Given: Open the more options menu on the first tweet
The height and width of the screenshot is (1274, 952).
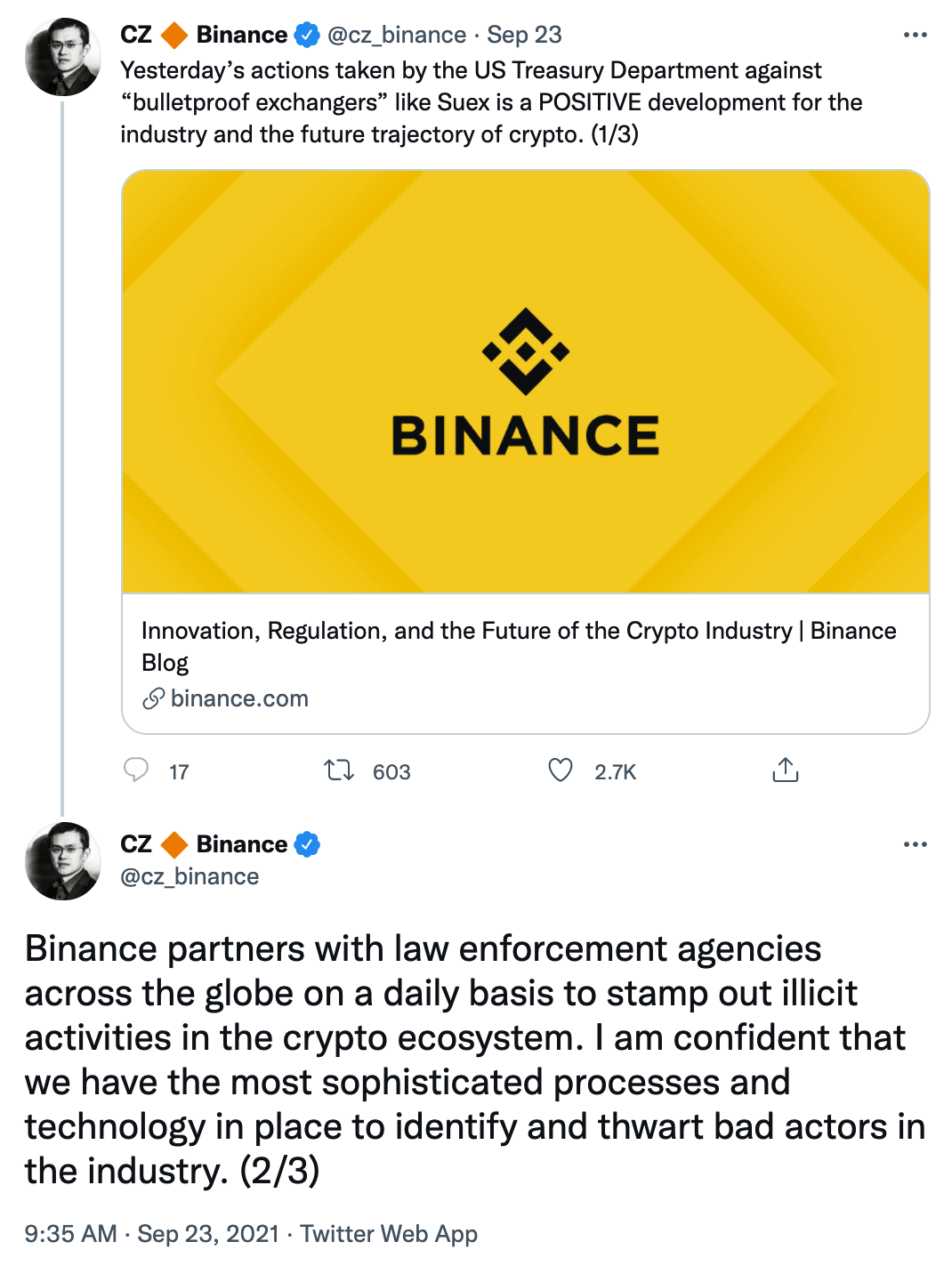Looking at the screenshot, I should (x=915, y=35).
